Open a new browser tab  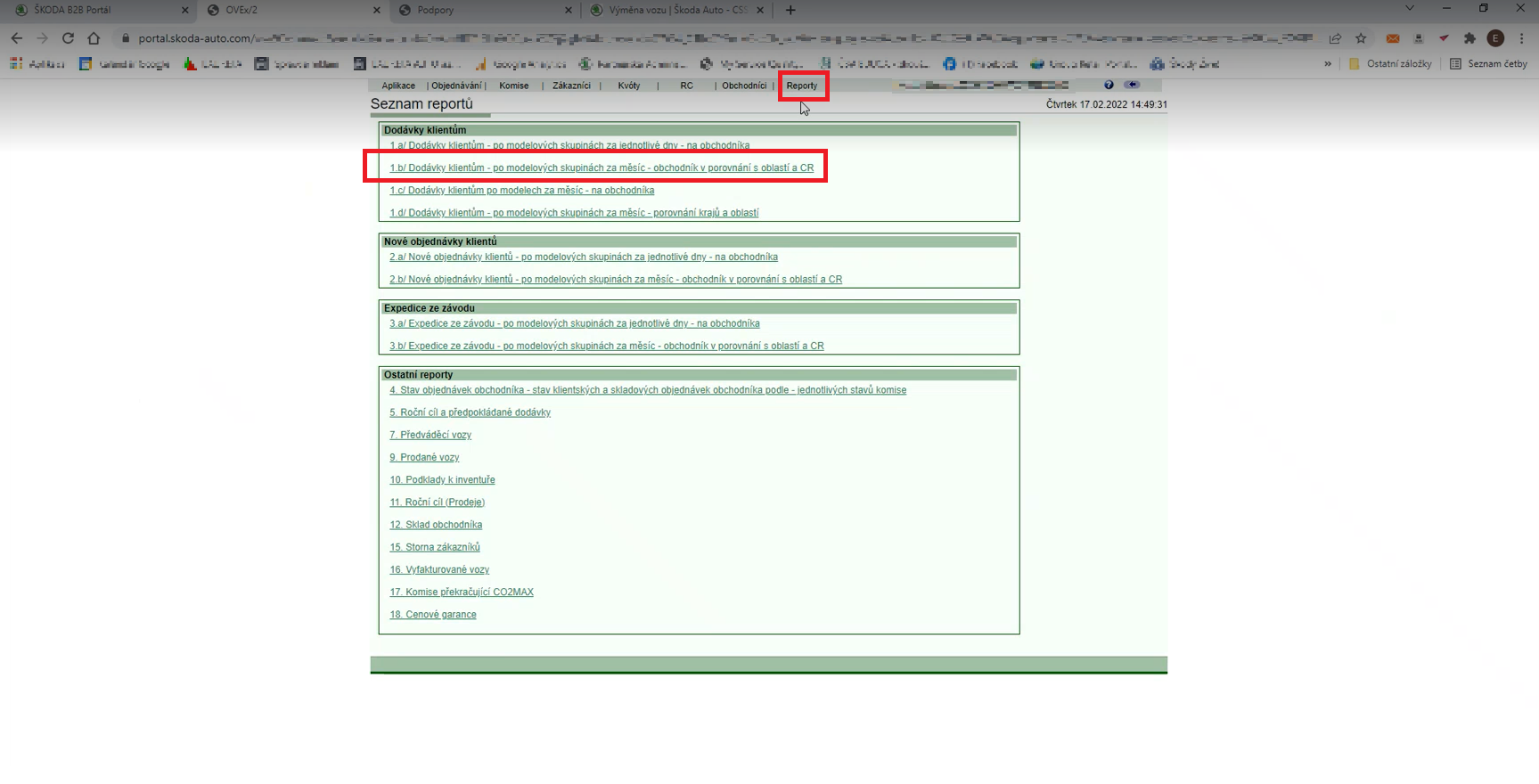[790, 10]
